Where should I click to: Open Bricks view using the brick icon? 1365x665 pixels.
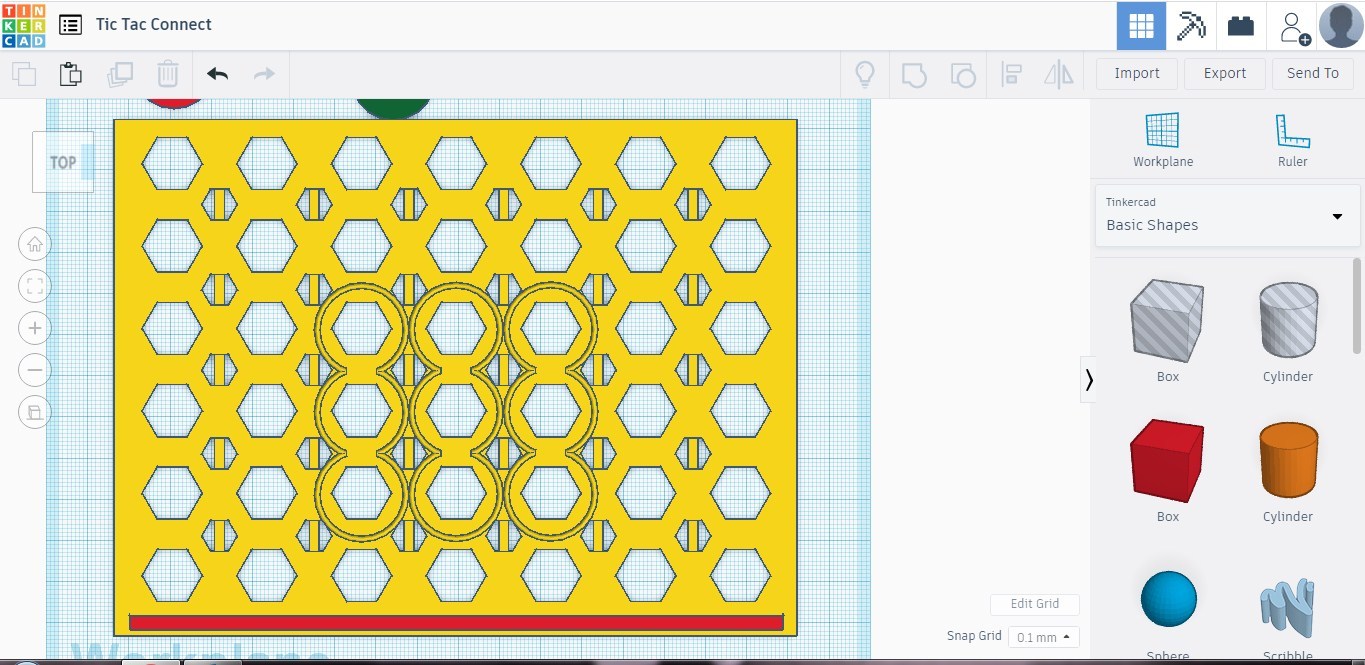point(1240,24)
